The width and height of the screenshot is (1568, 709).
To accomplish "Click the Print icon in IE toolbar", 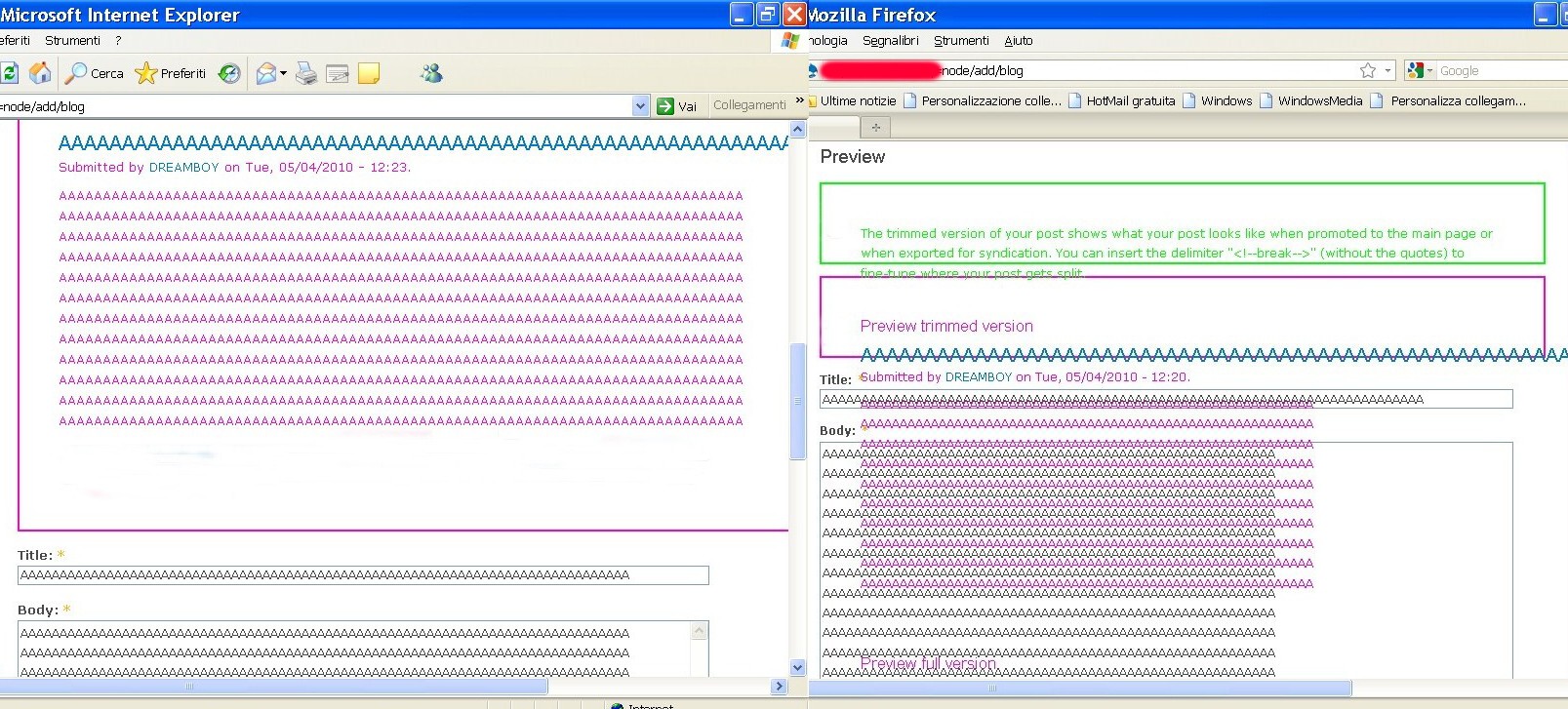I will pos(306,73).
